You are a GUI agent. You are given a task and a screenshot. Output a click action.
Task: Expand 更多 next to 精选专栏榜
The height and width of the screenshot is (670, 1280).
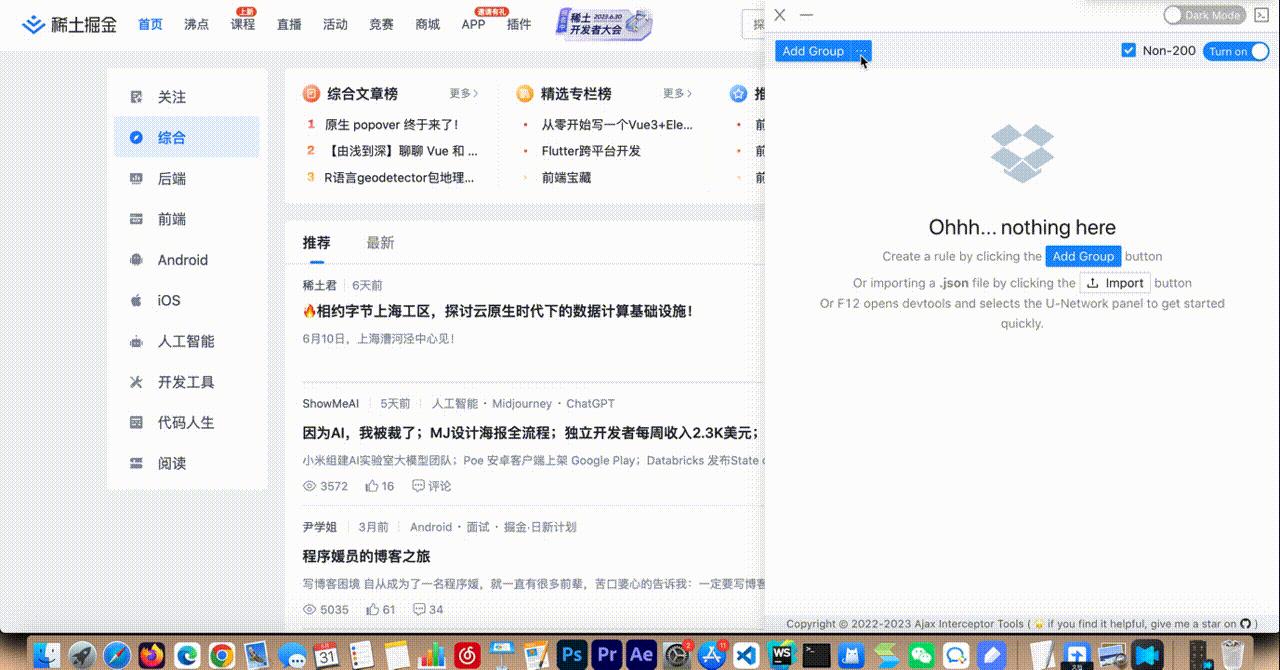(x=675, y=93)
